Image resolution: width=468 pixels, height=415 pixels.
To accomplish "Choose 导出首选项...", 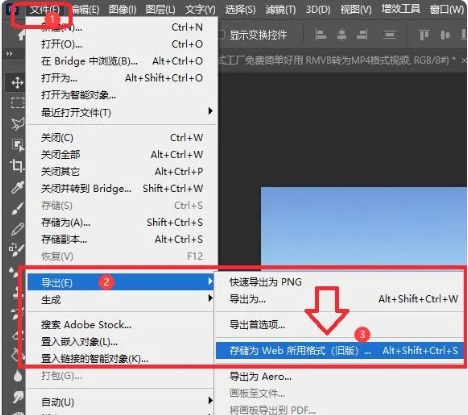I will click(339, 324).
